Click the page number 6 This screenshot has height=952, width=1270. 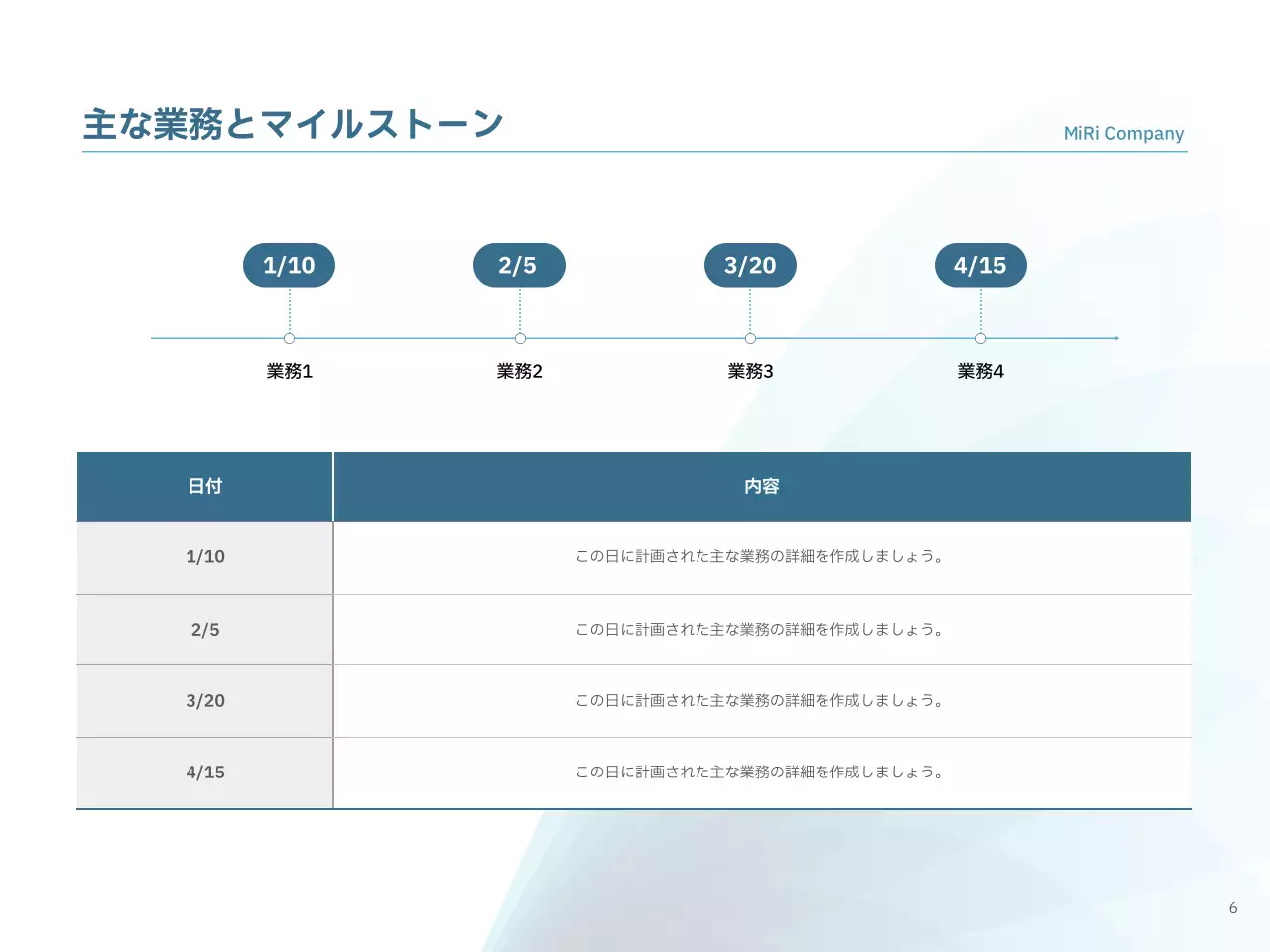pyautogui.click(x=1232, y=906)
